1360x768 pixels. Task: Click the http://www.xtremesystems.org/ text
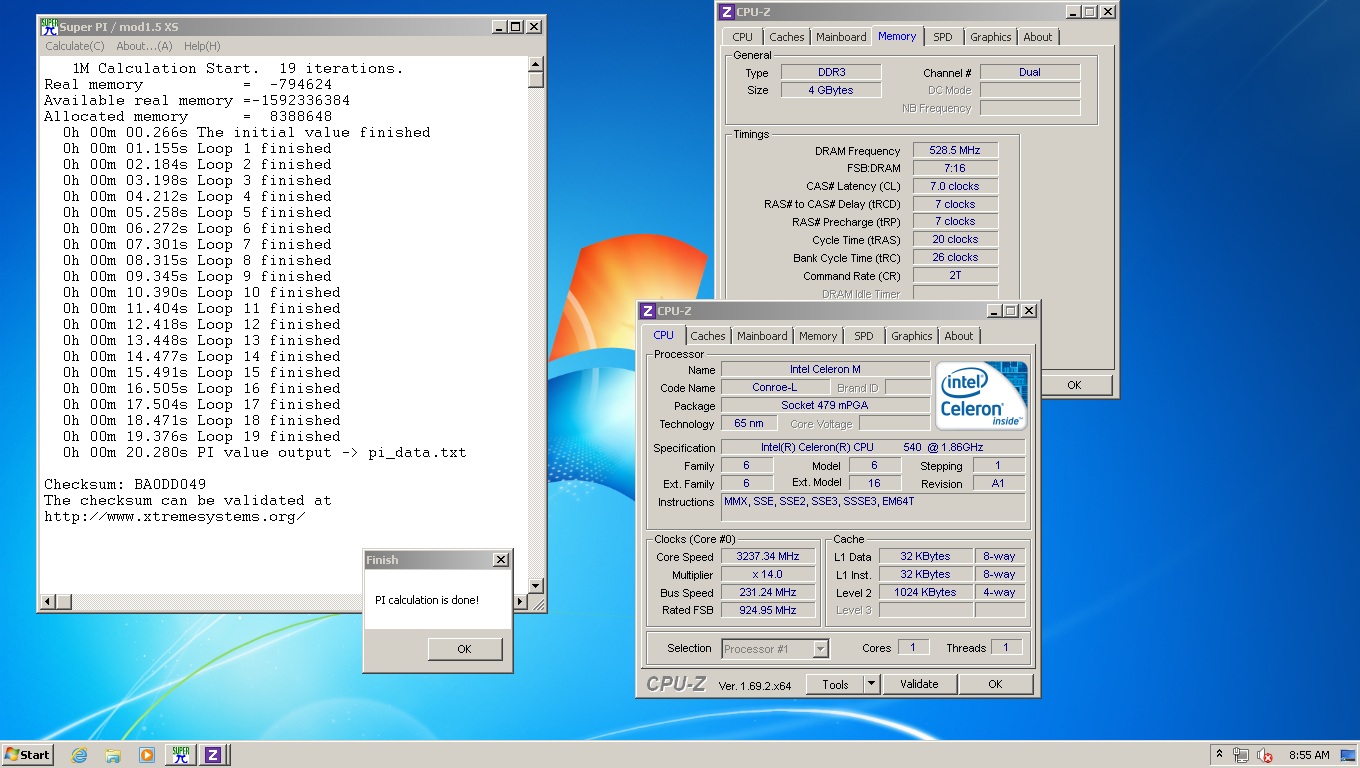175,516
